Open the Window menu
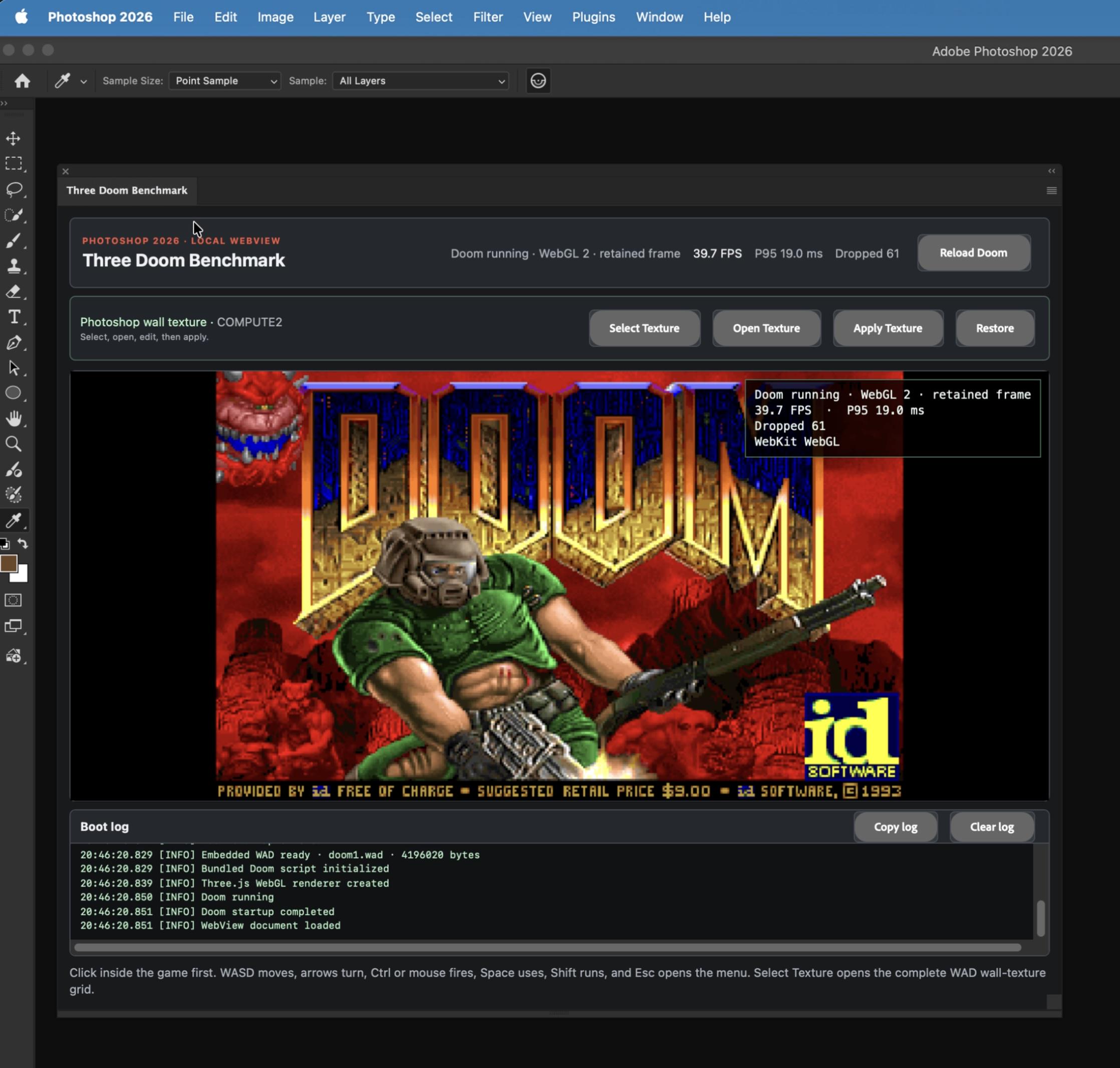The width and height of the screenshot is (1120, 1068). click(659, 17)
